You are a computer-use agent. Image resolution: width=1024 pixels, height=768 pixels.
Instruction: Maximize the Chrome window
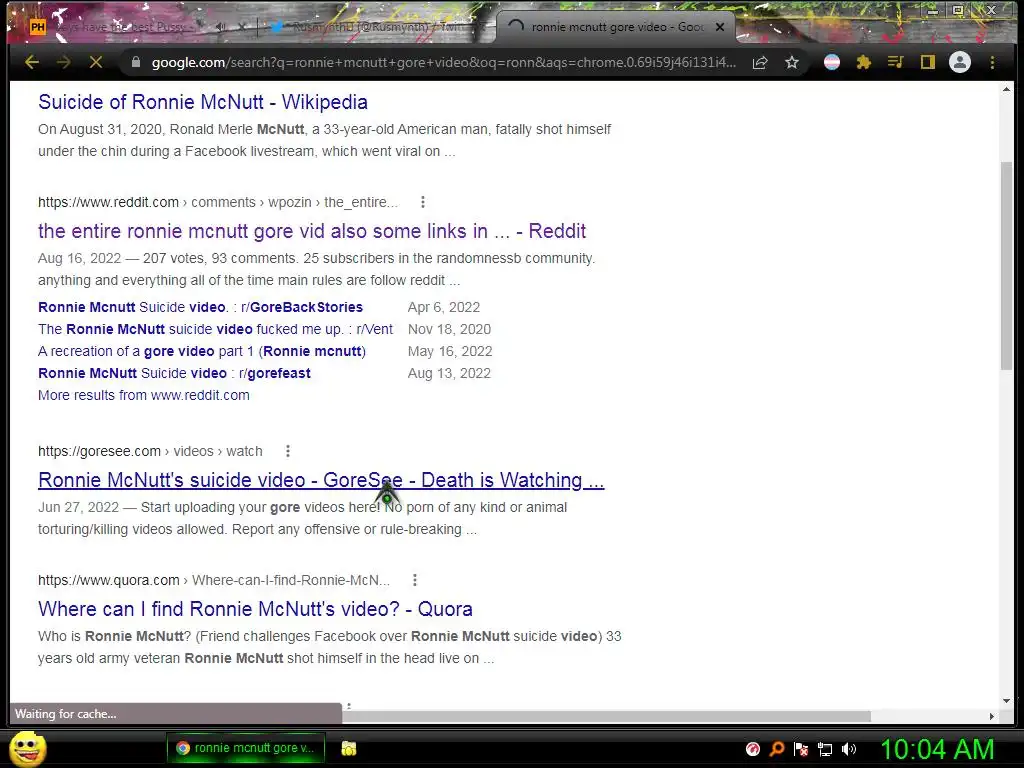click(x=957, y=10)
